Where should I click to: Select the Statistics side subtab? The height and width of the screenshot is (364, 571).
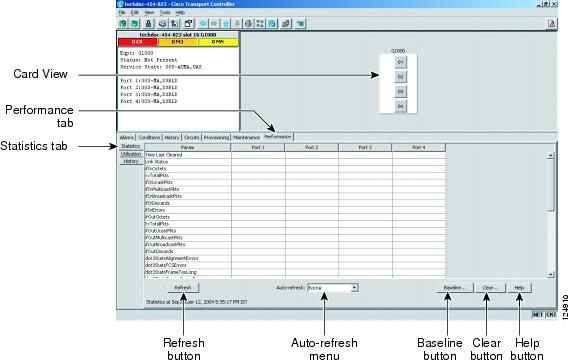click(x=131, y=146)
